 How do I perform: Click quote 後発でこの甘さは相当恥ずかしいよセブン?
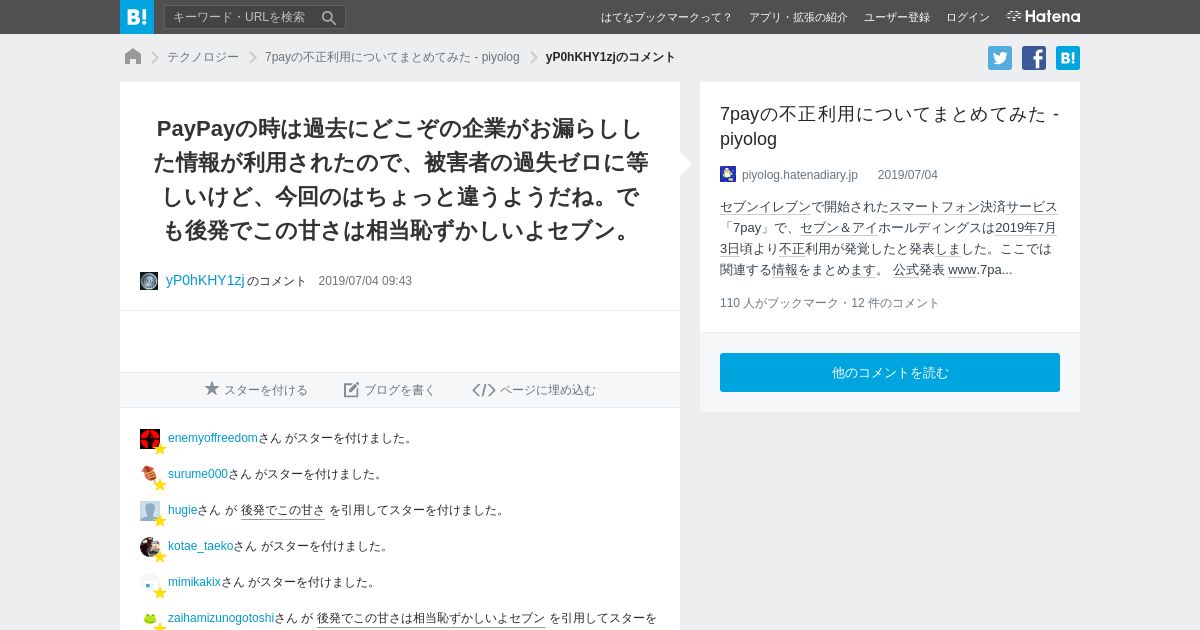[431, 618]
